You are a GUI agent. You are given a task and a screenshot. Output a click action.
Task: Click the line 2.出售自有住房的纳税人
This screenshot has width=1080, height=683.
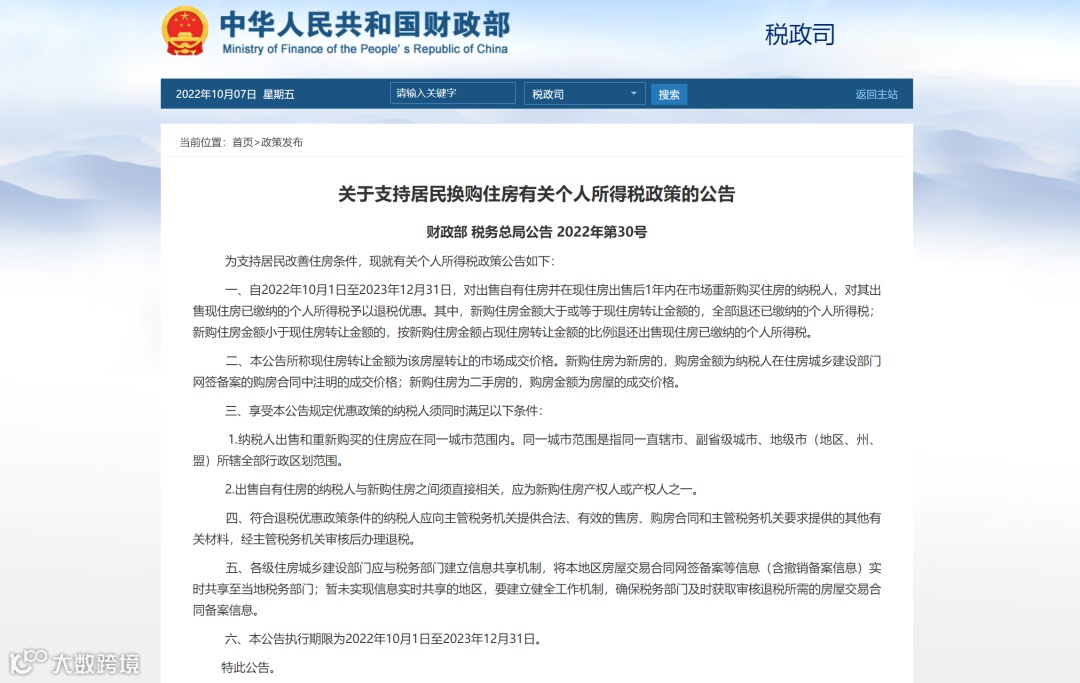[463, 490]
